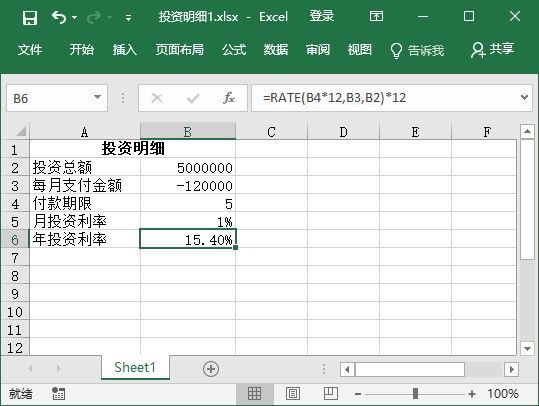Image resolution: width=539 pixels, height=406 pixels.
Task: Click macro recording icon in status bar
Action: click(x=58, y=393)
